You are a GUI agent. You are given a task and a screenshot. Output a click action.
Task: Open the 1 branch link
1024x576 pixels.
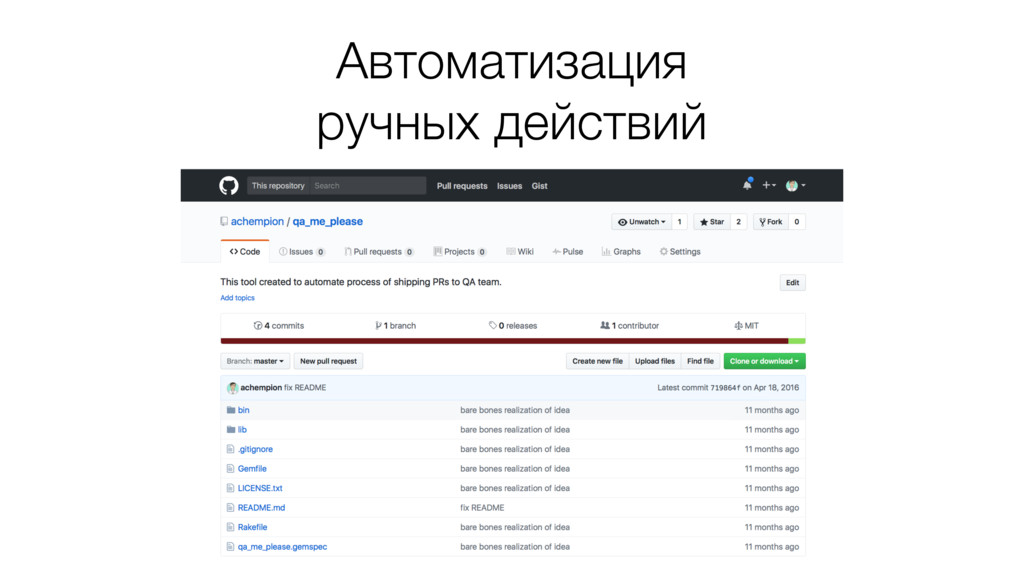(x=396, y=325)
